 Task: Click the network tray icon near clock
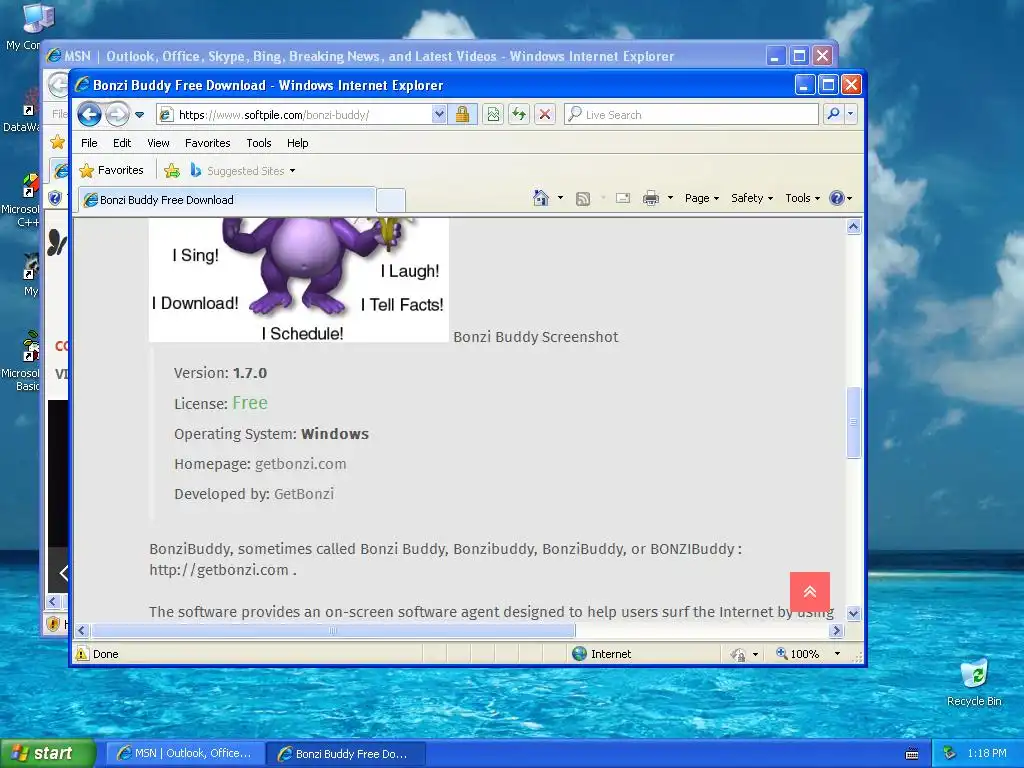(950, 753)
